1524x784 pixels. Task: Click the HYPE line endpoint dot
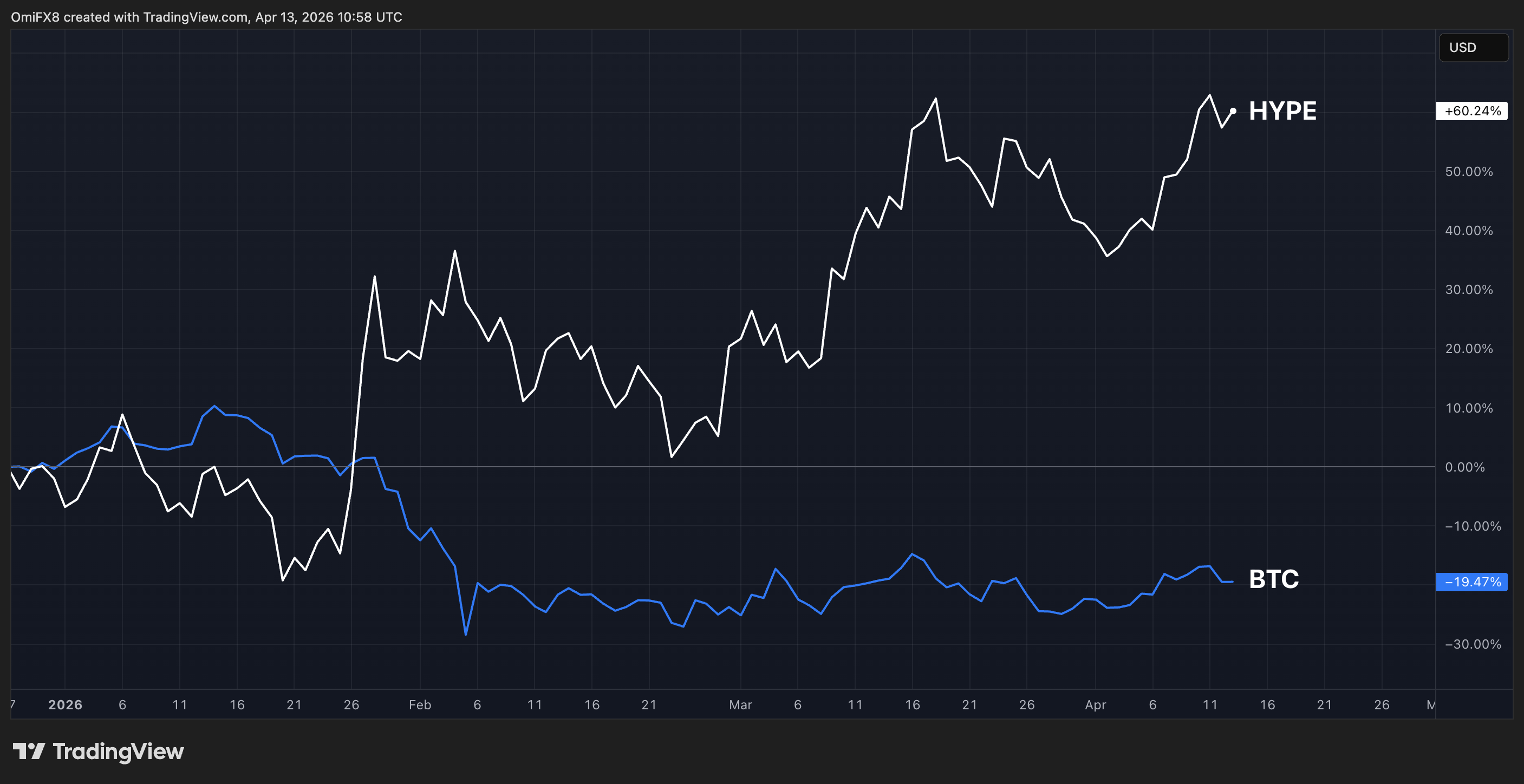(x=1233, y=111)
